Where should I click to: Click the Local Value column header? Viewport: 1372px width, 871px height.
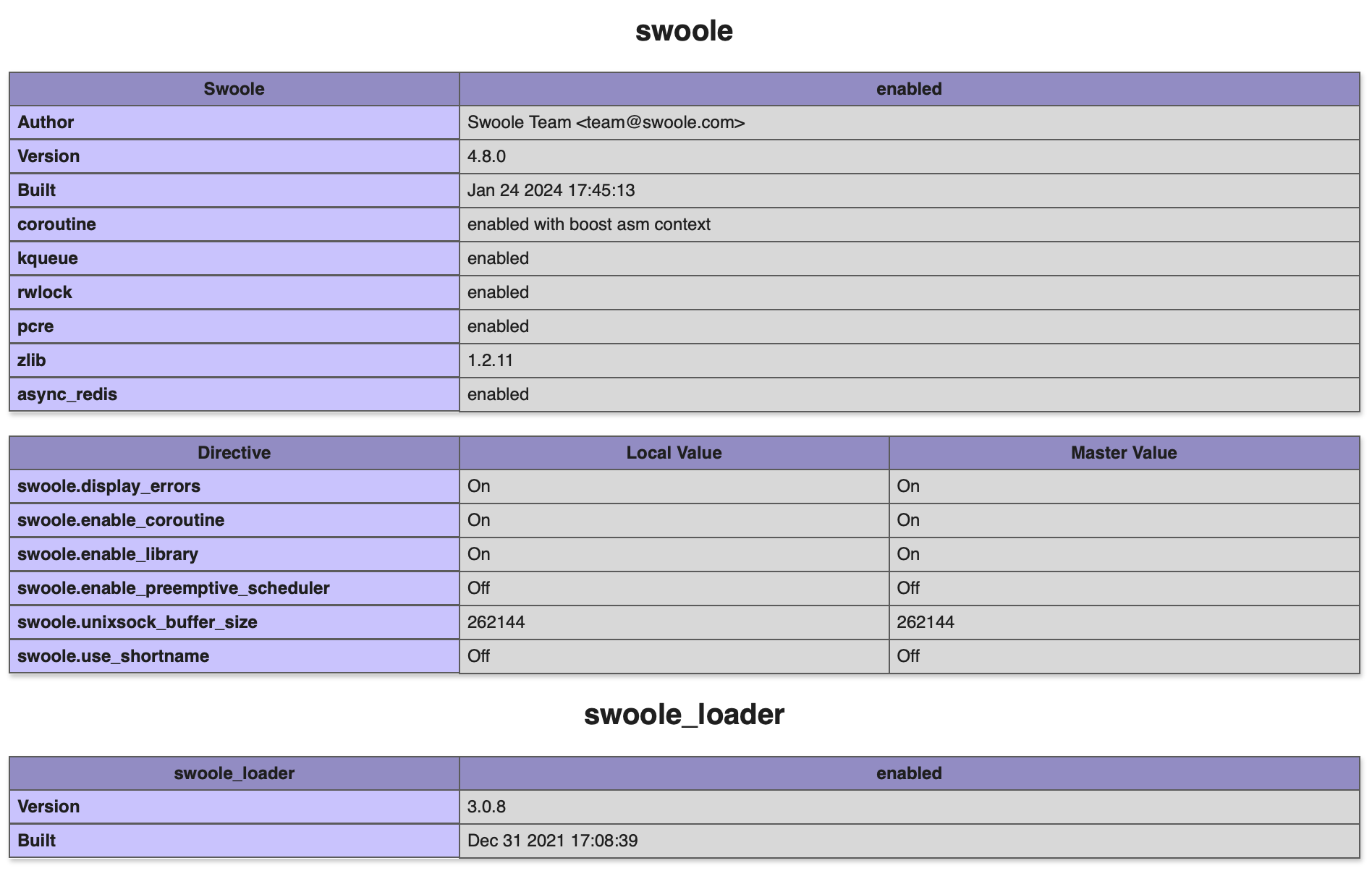tap(674, 453)
